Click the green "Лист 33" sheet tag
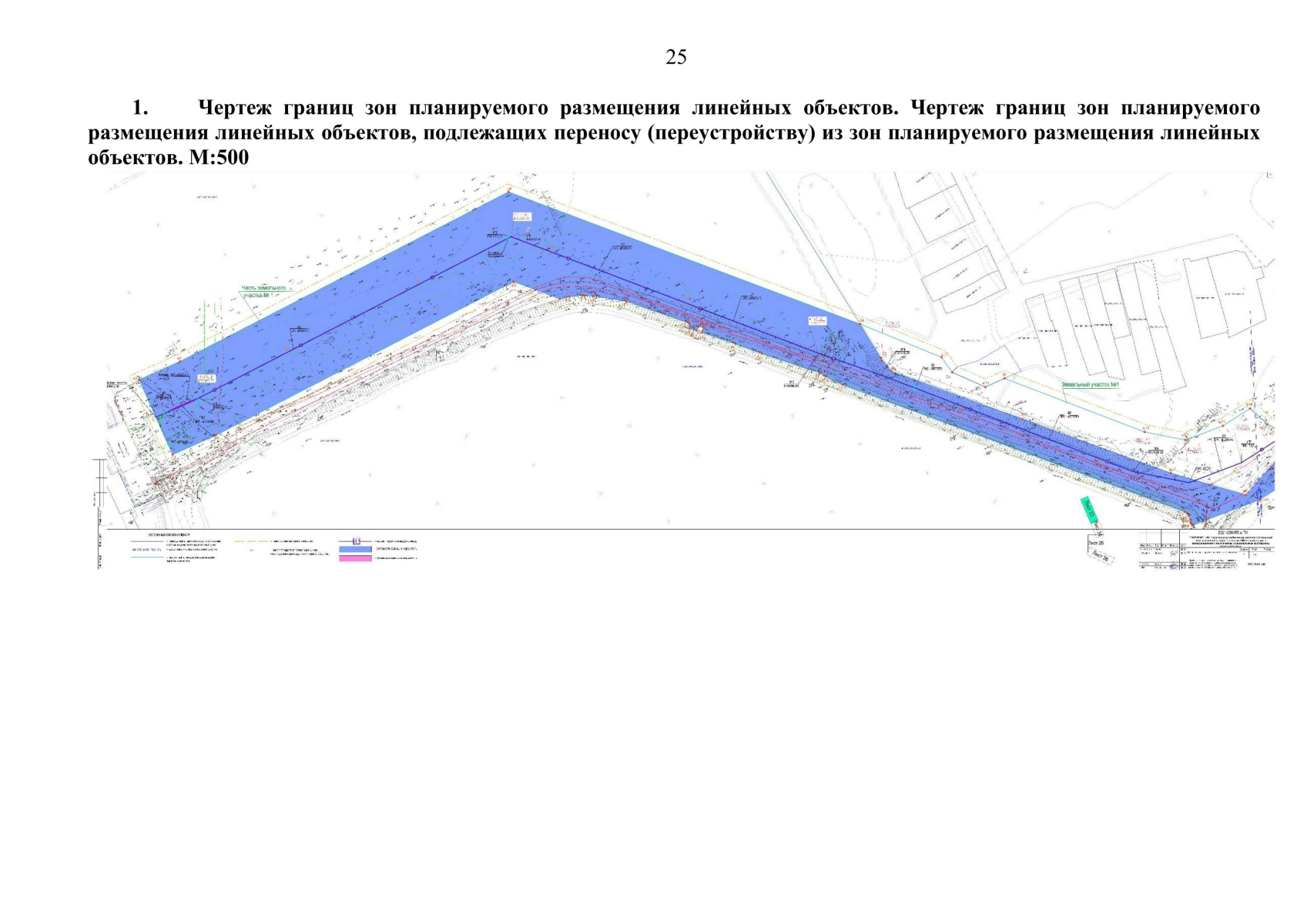 tap(1090, 511)
